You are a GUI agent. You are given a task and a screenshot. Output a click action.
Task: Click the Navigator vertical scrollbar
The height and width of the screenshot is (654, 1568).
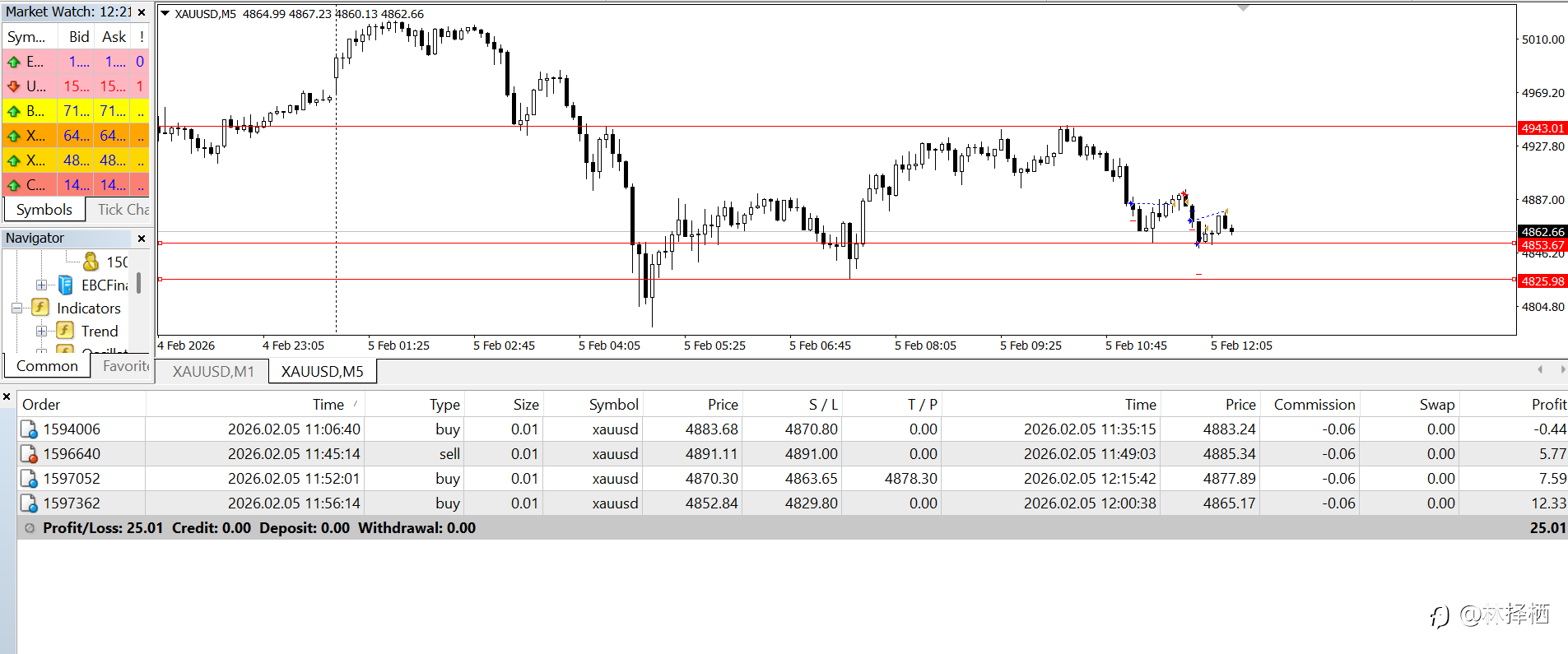[x=138, y=282]
